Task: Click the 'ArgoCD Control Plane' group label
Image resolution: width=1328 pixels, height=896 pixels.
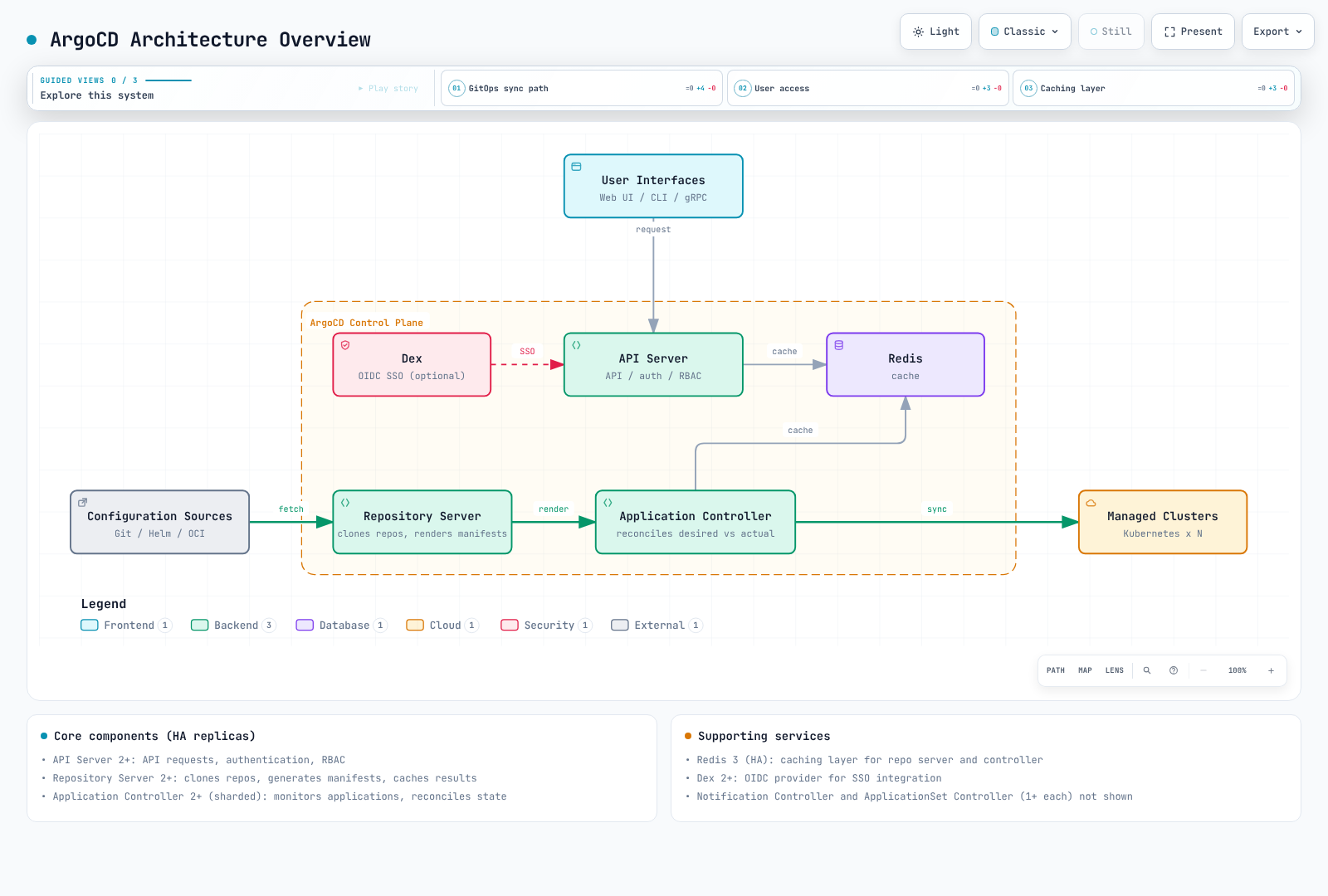Action: click(x=367, y=323)
